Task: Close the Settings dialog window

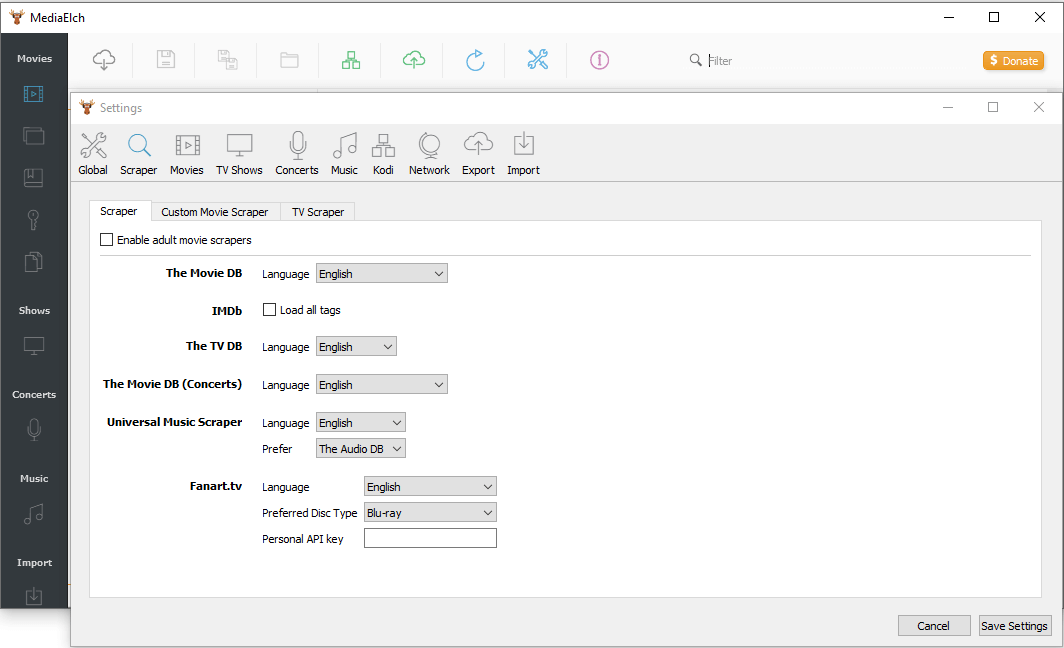Action: click(1038, 107)
